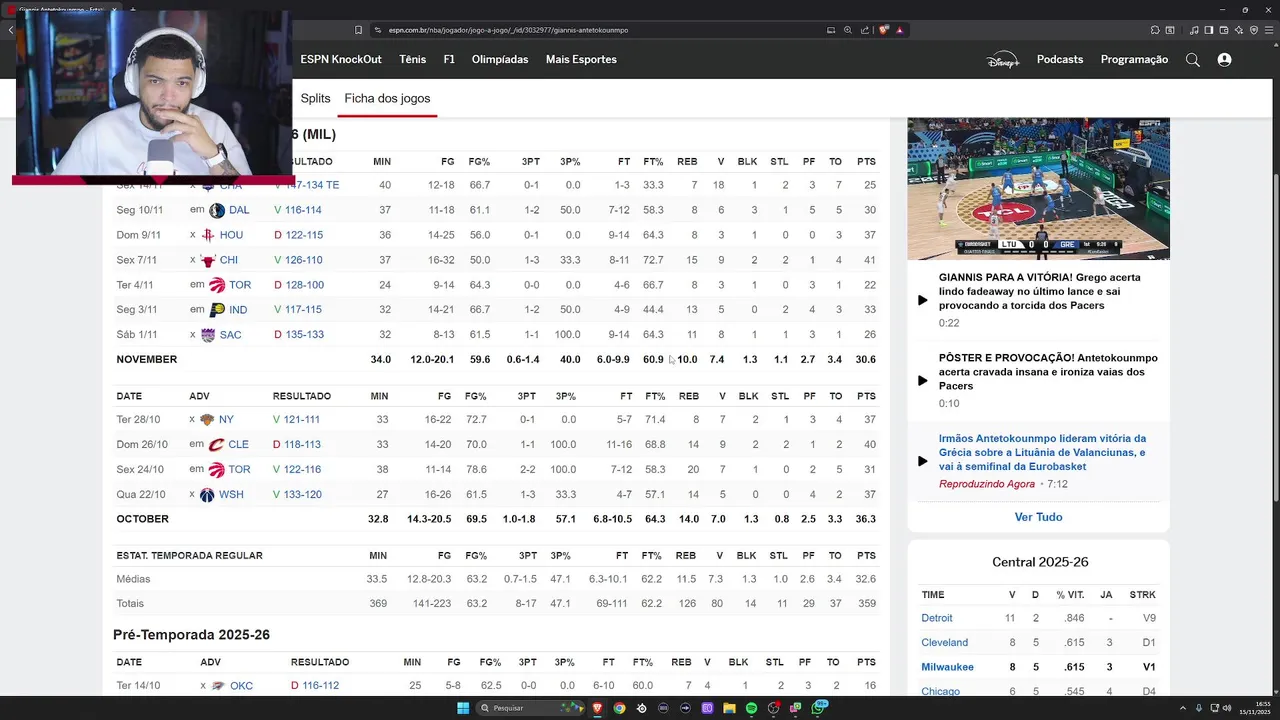Click the Sacramento Kings team logo
The height and width of the screenshot is (720, 1280).
pos(208,335)
